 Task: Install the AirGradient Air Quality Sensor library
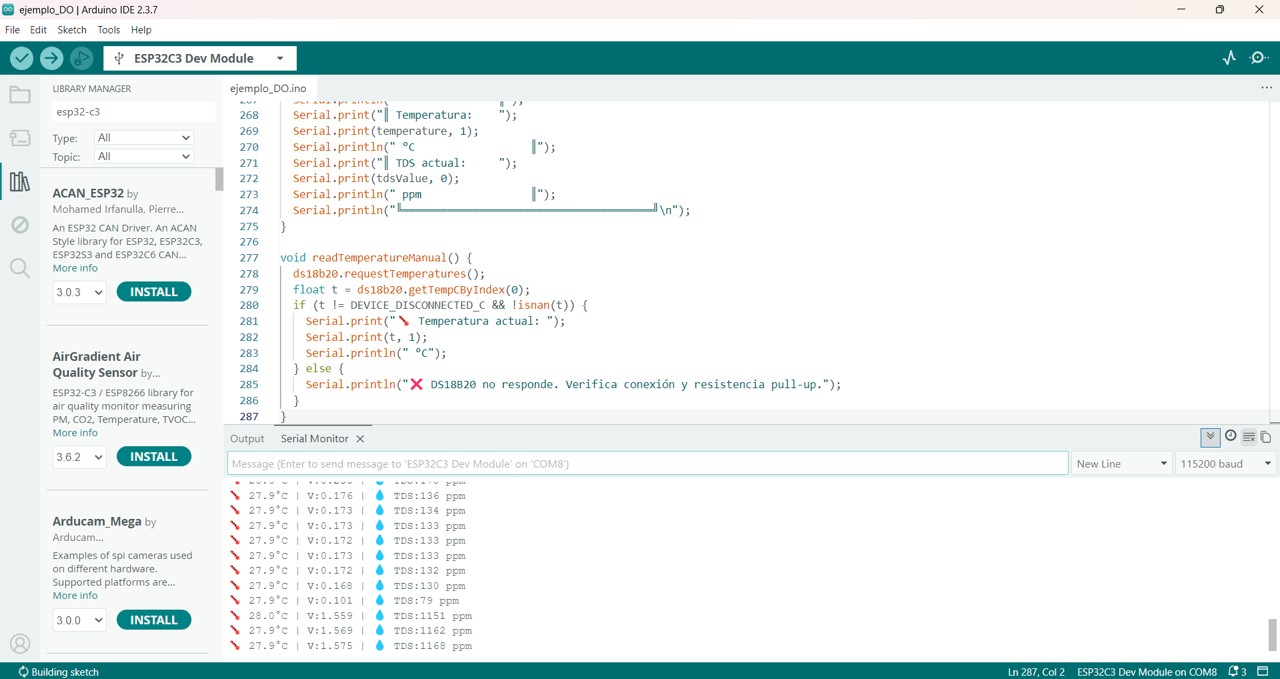coord(154,457)
